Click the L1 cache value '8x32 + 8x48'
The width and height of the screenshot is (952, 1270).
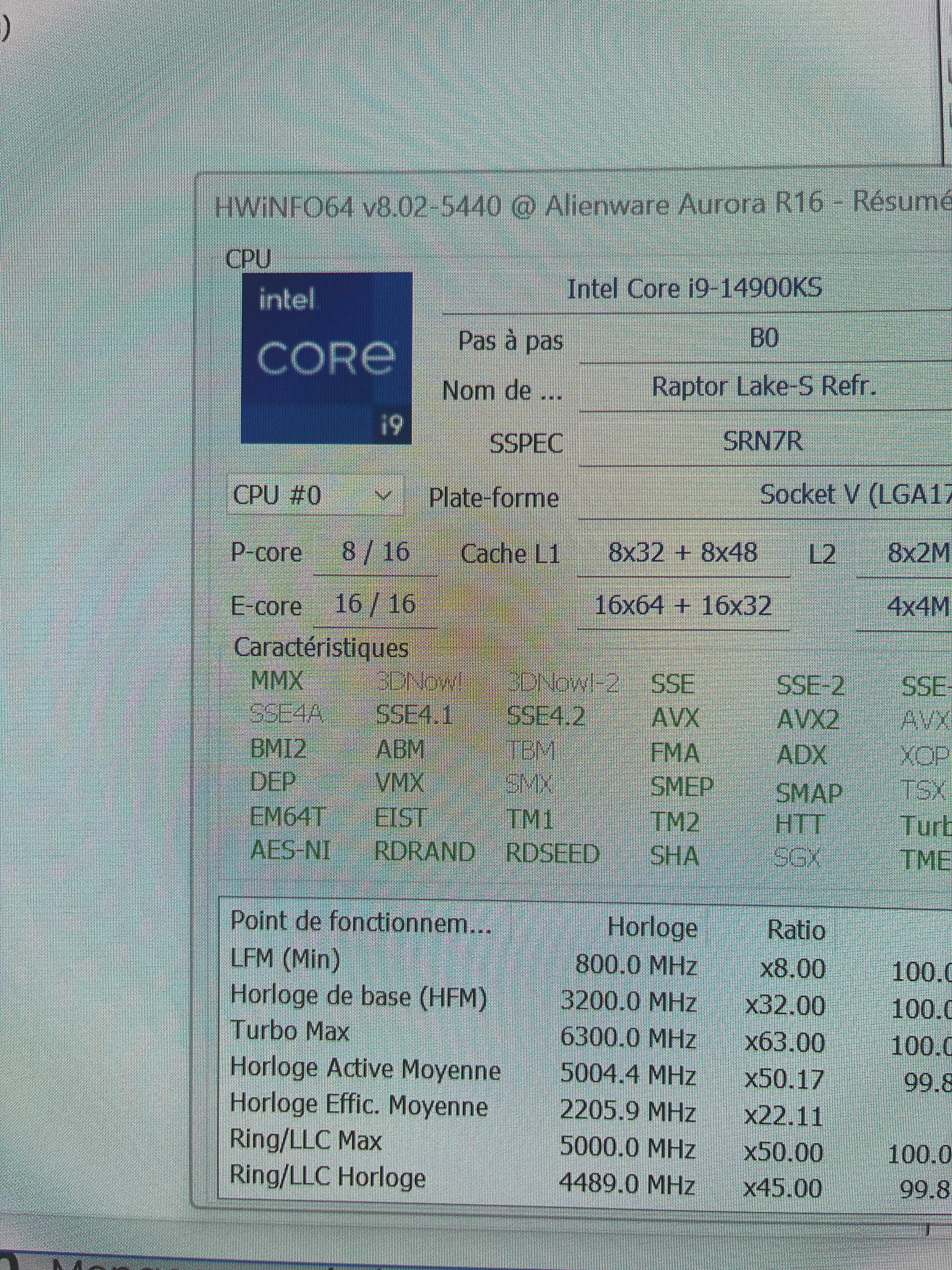tap(682, 552)
